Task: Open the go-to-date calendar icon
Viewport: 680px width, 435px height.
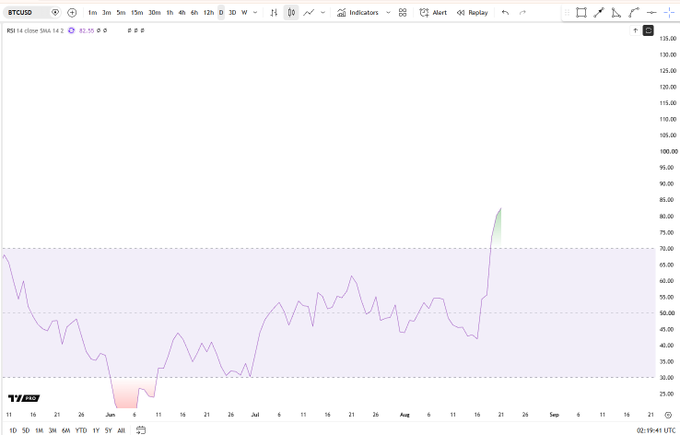Action: tap(141, 430)
